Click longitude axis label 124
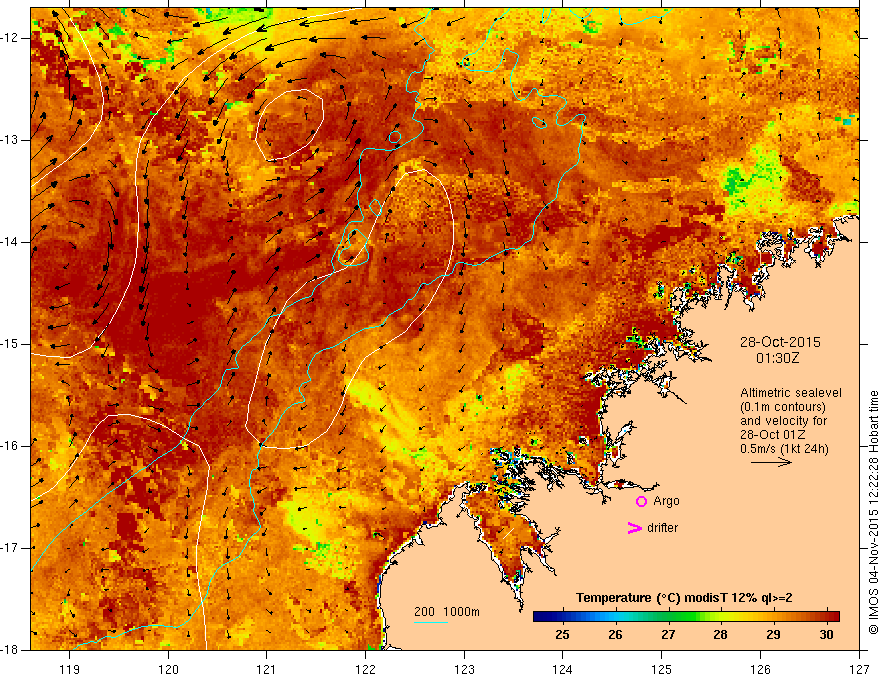Image resolution: width=880 pixels, height=680 pixels. pos(563,669)
